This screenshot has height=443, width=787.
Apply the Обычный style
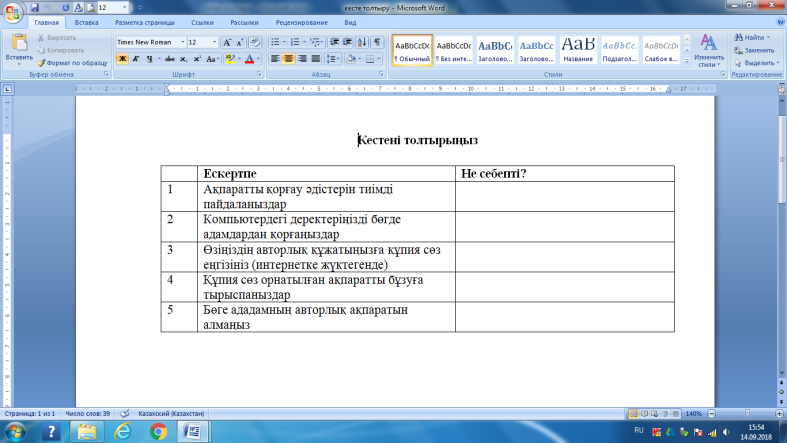click(x=412, y=50)
